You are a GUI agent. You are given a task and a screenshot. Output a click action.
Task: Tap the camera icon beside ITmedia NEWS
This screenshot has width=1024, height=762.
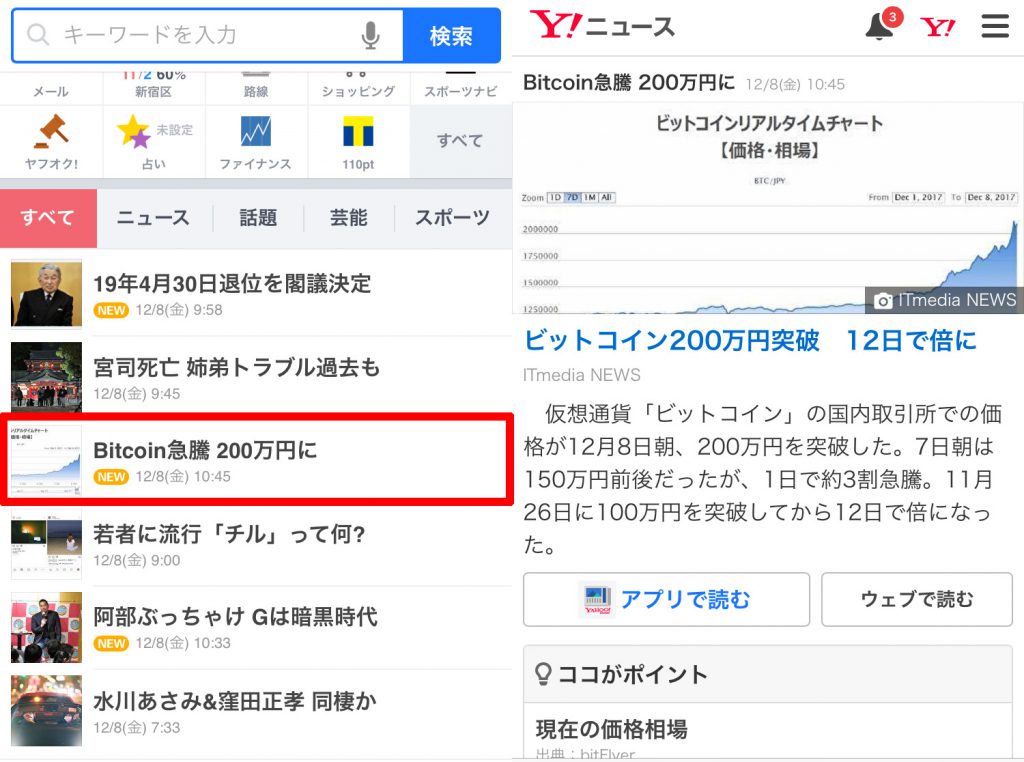[x=883, y=300]
